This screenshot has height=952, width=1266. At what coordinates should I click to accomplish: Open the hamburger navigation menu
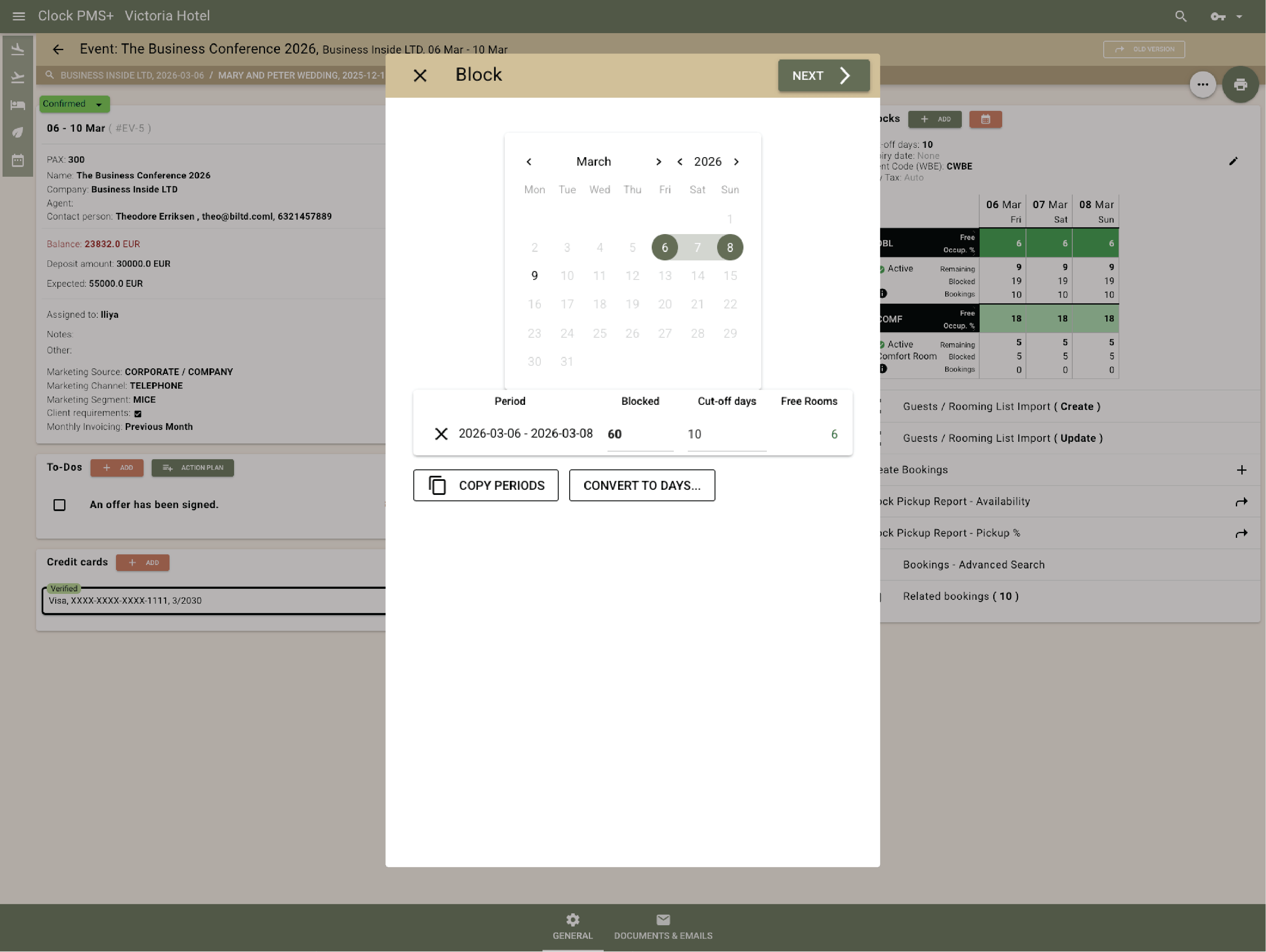pos(18,16)
